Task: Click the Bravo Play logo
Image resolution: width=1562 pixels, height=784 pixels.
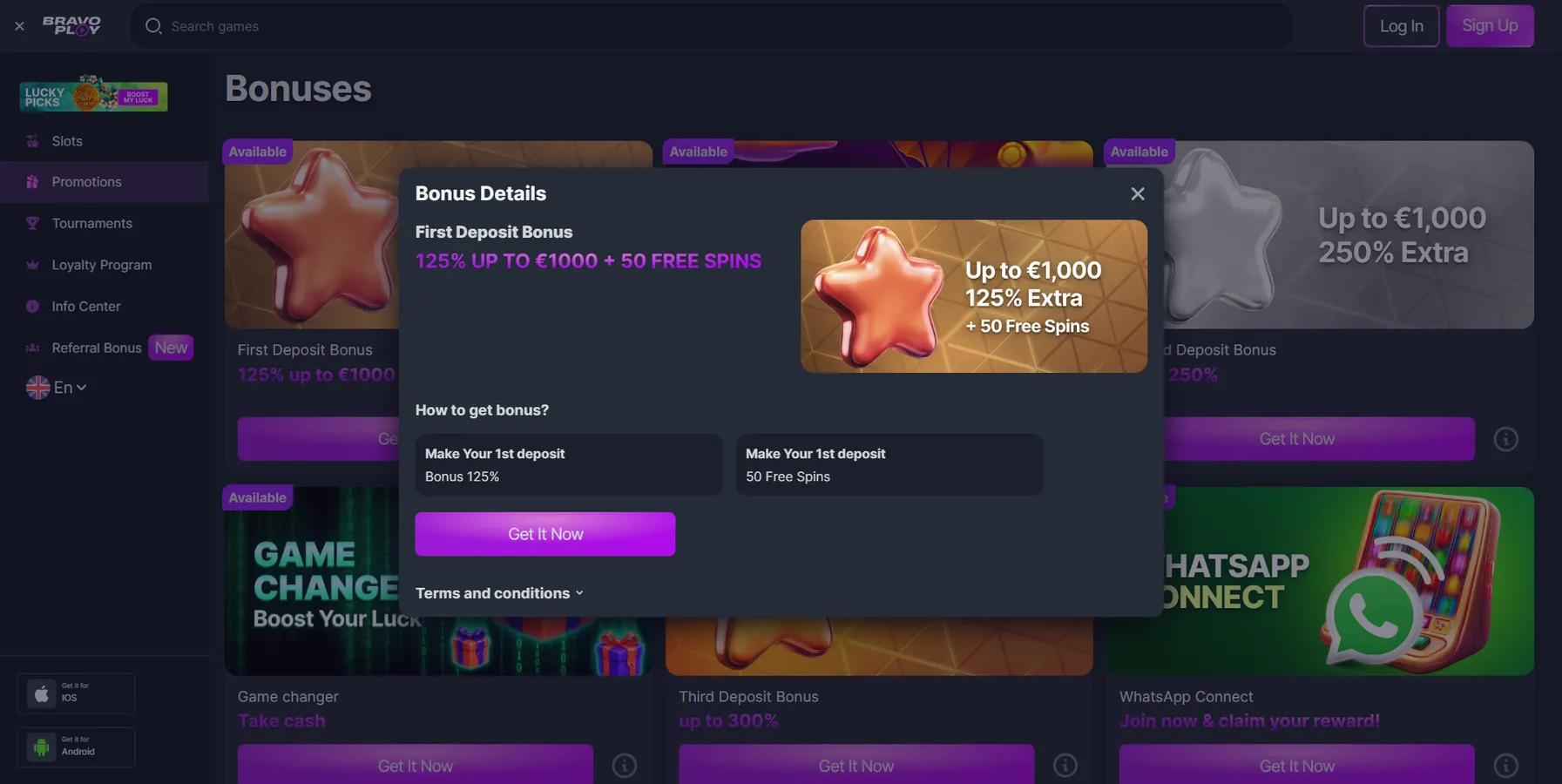Action: pyautogui.click(x=71, y=26)
